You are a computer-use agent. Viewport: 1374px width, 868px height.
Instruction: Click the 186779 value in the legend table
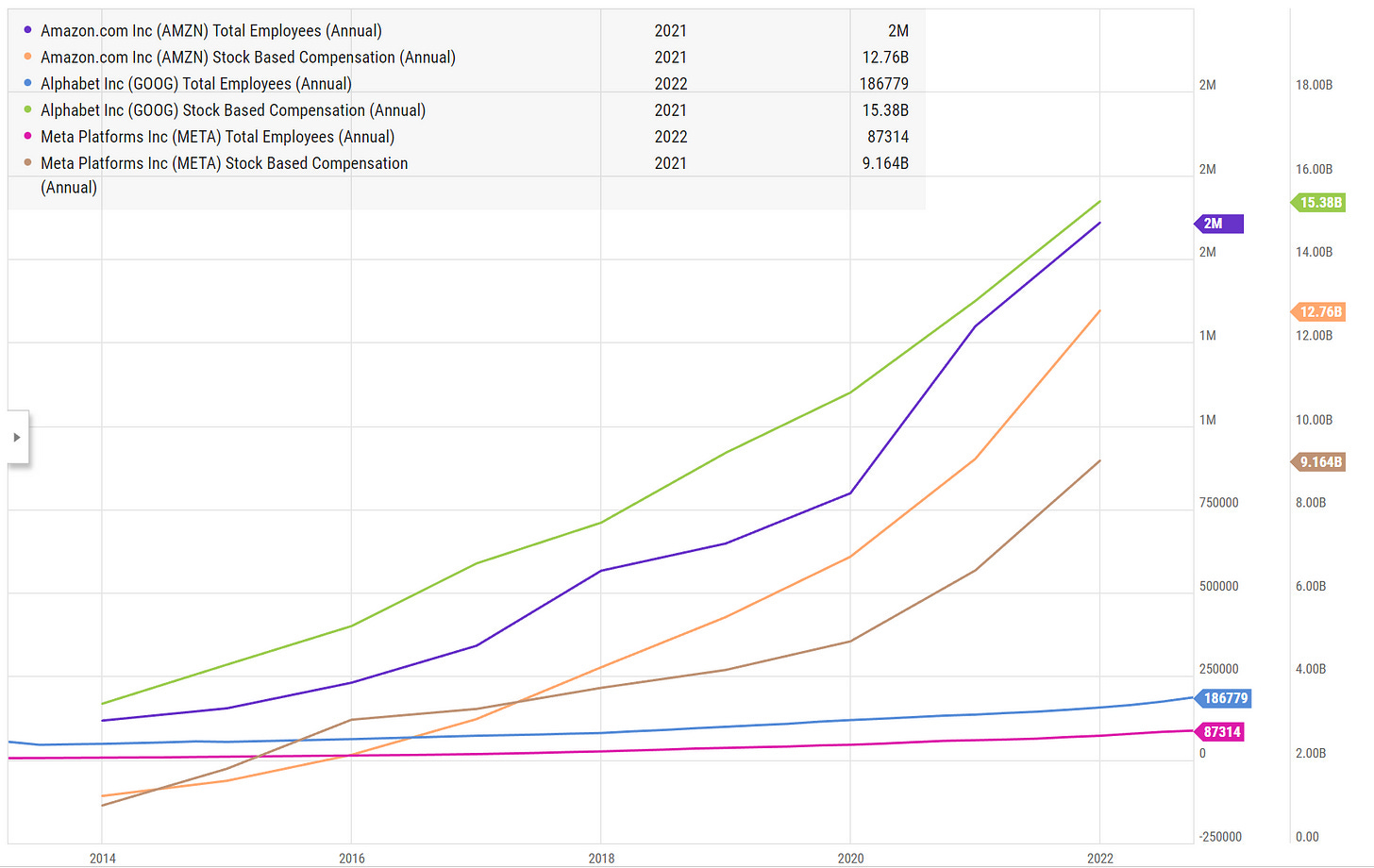point(884,84)
